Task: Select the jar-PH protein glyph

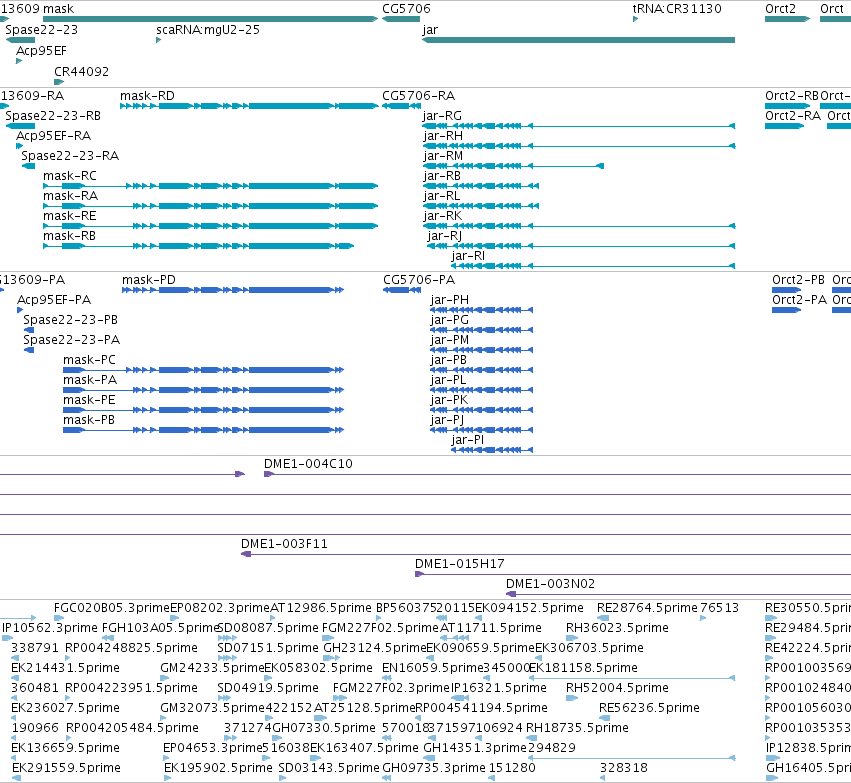Action: (x=481, y=310)
